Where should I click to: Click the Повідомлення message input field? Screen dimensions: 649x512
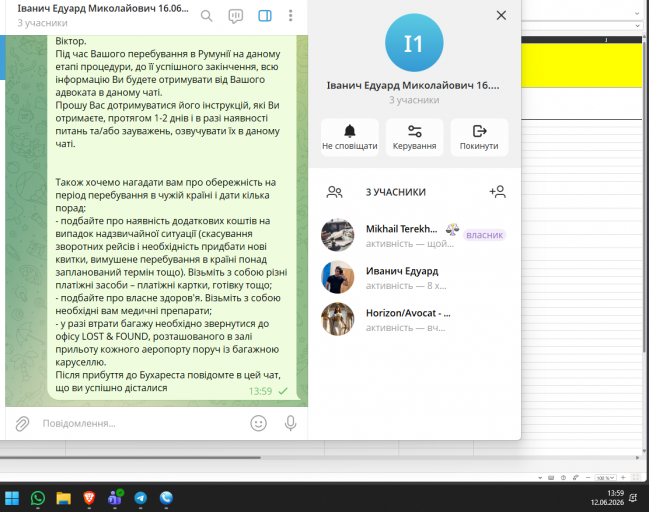pos(141,423)
